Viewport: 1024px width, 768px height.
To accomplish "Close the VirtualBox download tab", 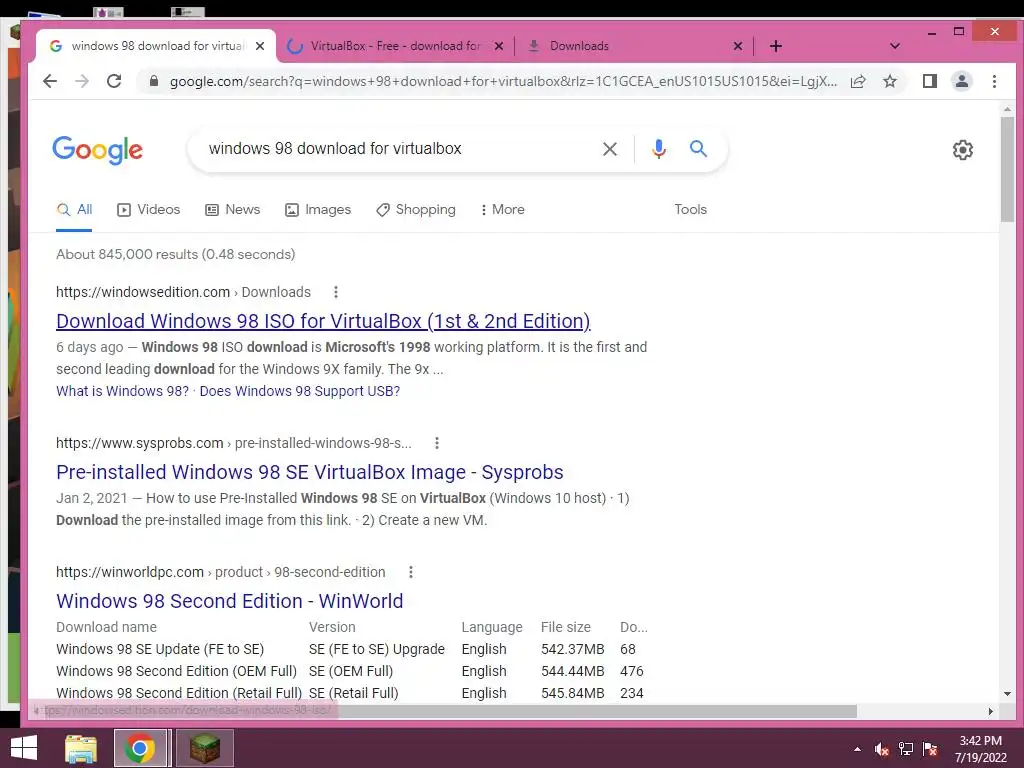I will 498,46.
